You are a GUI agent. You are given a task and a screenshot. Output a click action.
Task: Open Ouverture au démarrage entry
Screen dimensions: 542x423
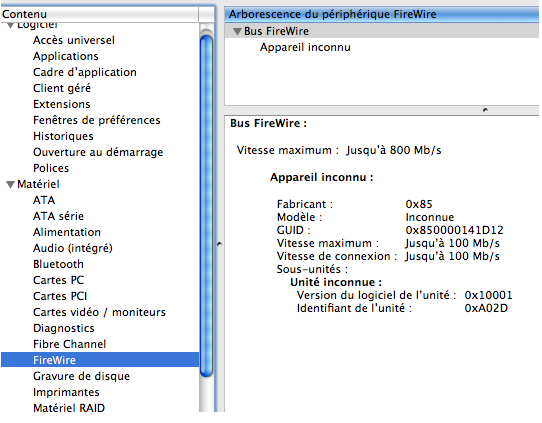pos(98,152)
